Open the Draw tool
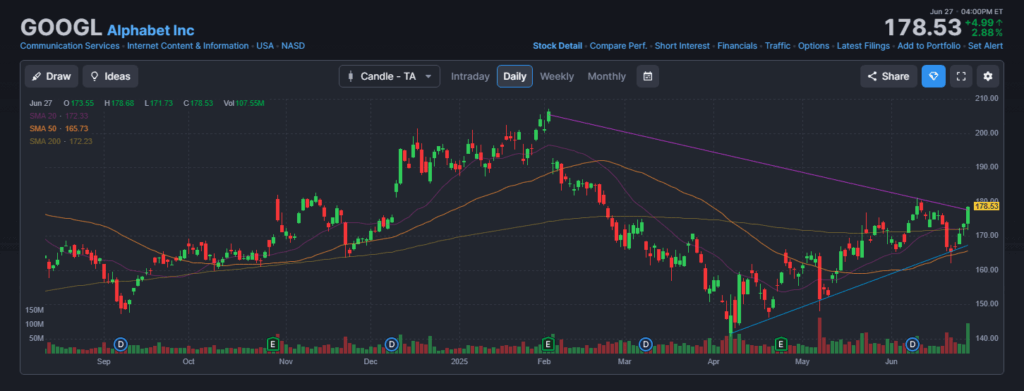The width and height of the screenshot is (1024, 391). pos(52,76)
